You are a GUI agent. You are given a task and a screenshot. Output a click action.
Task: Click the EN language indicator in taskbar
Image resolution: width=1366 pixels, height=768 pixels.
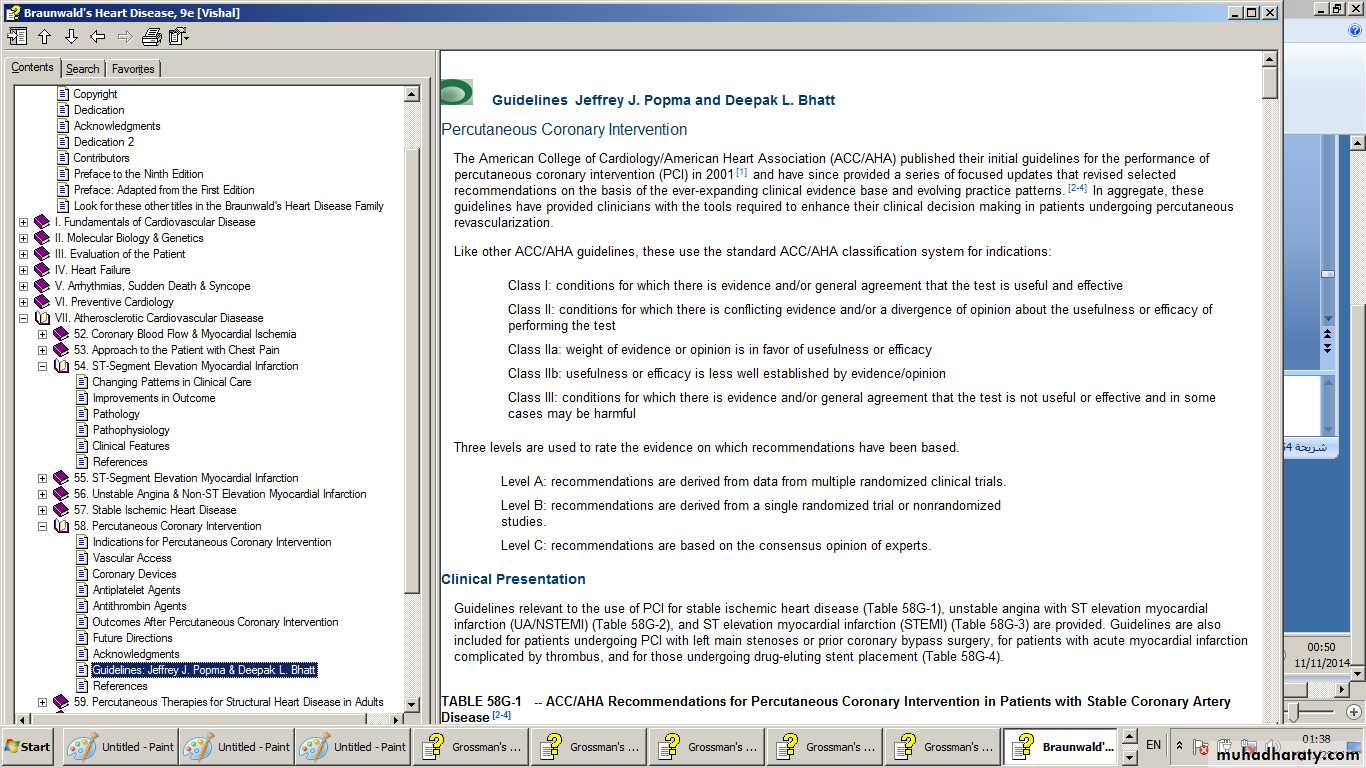pyautogui.click(x=1153, y=745)
